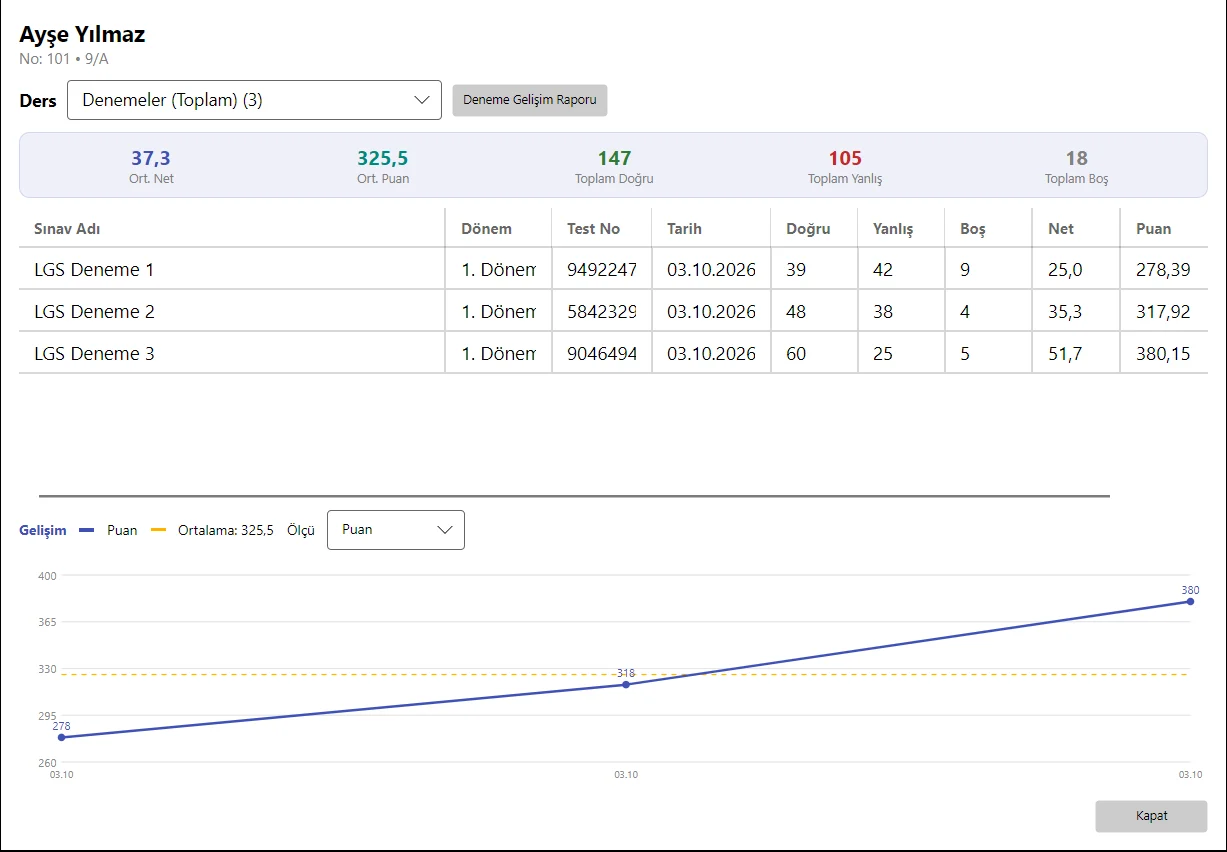
Task: Select the LGS Deneme 3 row
Action: coord(613,354)
